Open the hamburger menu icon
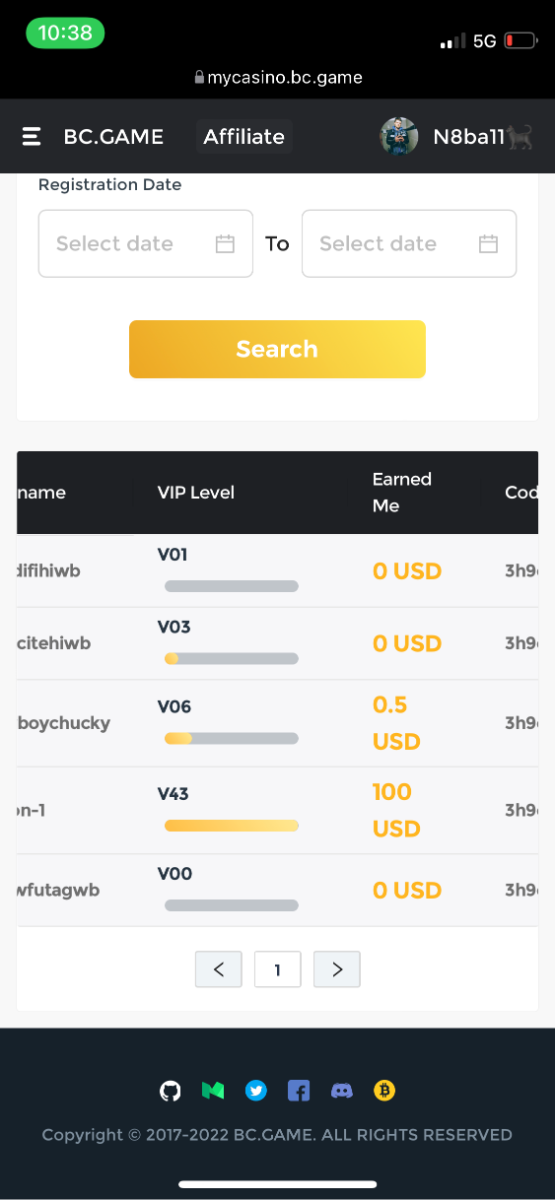 (x=32, y=137)
